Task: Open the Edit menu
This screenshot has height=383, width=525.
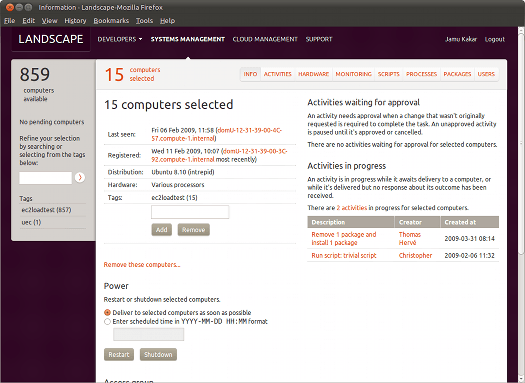Action: (x=28, y=21)
